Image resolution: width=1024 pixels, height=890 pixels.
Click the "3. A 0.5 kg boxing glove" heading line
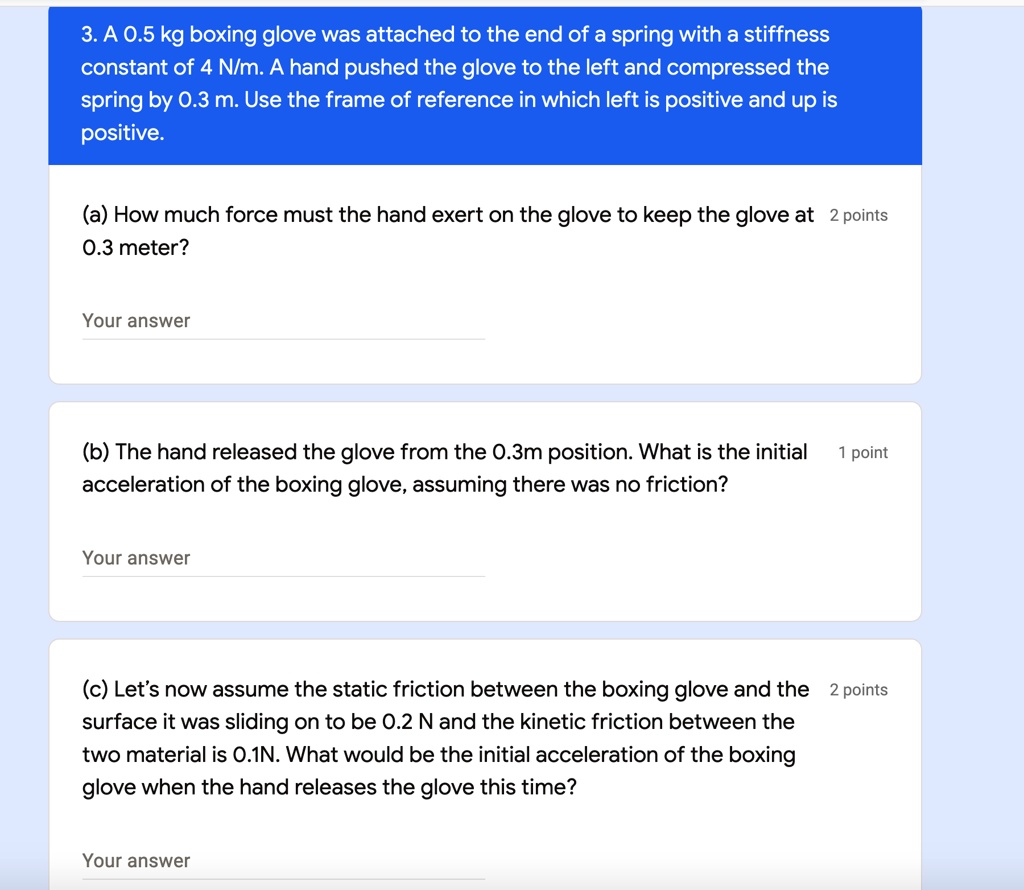(x=455, y=35)
